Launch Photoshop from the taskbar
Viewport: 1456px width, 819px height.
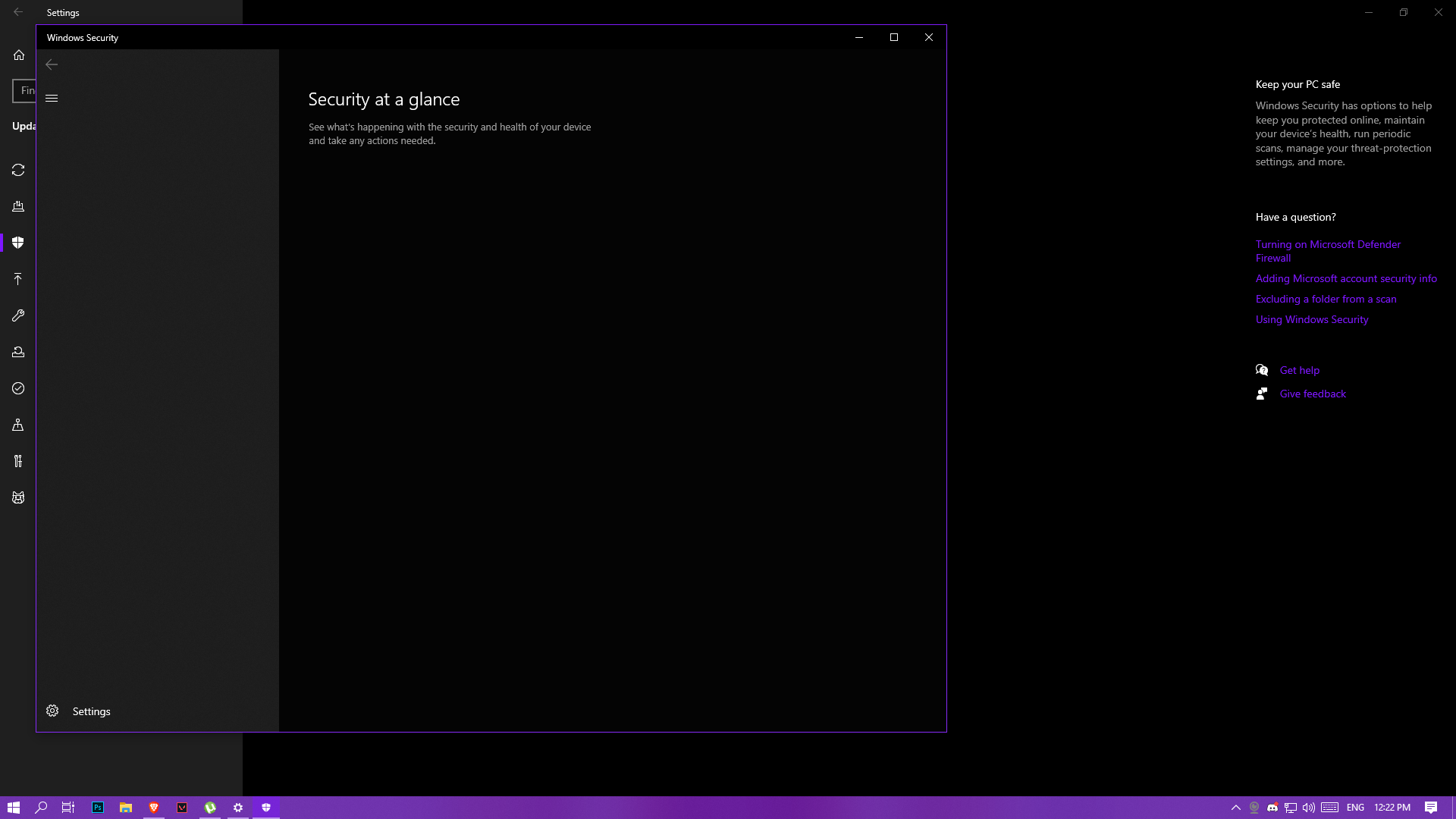(98, 808)
